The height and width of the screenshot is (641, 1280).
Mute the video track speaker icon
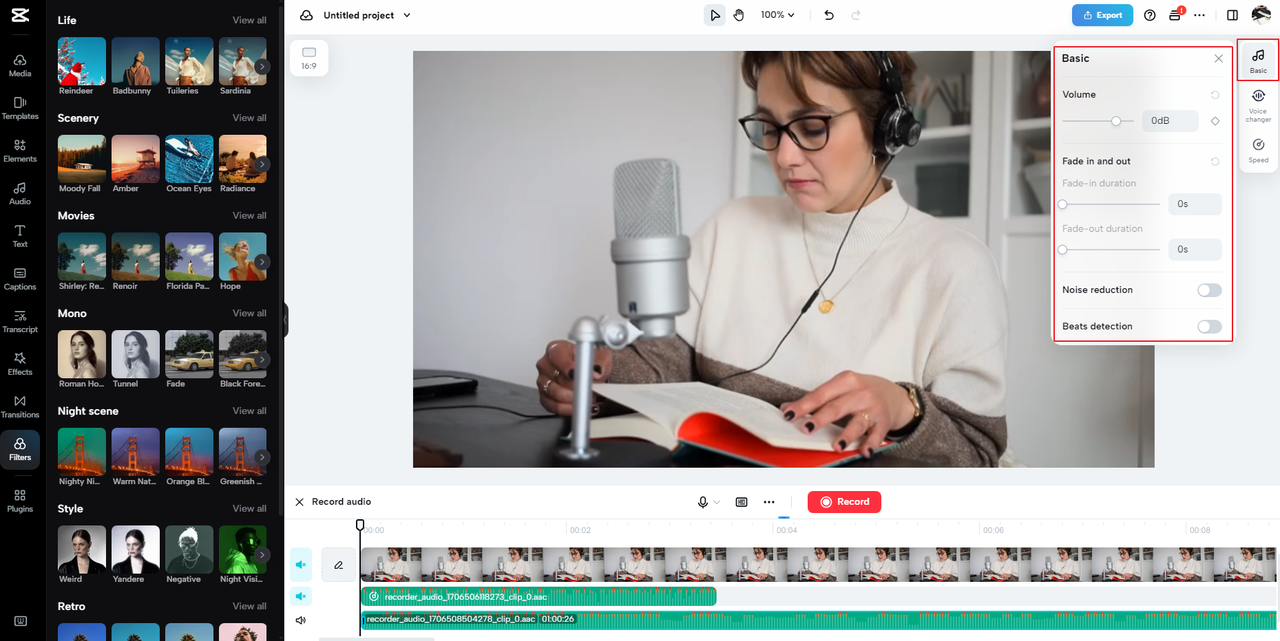tap(301, 565)
